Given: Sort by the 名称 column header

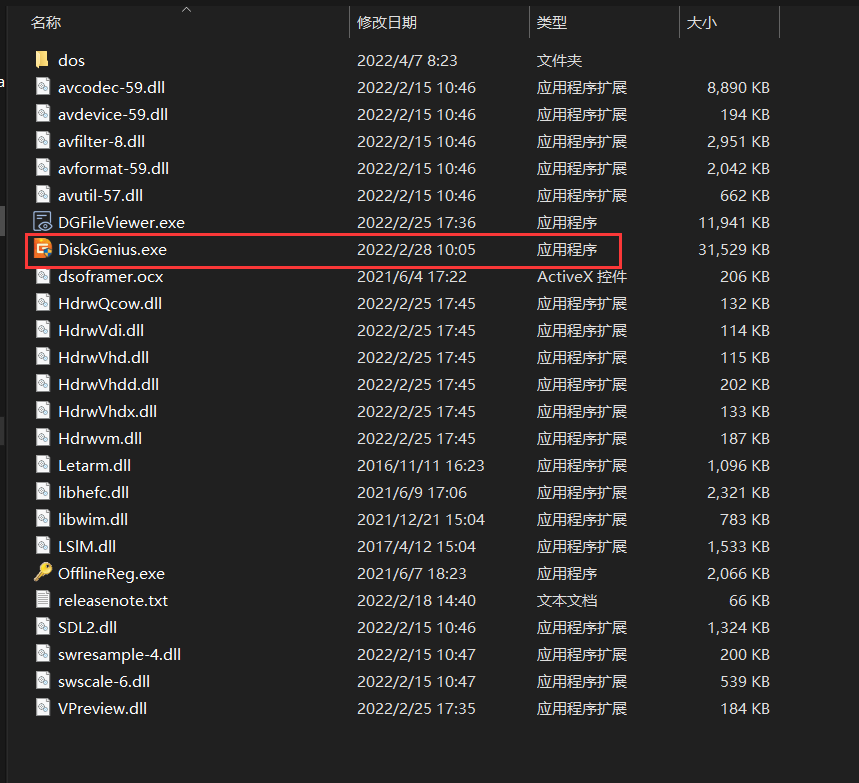Looking at the screenshot, I should [x=46, y=22].
